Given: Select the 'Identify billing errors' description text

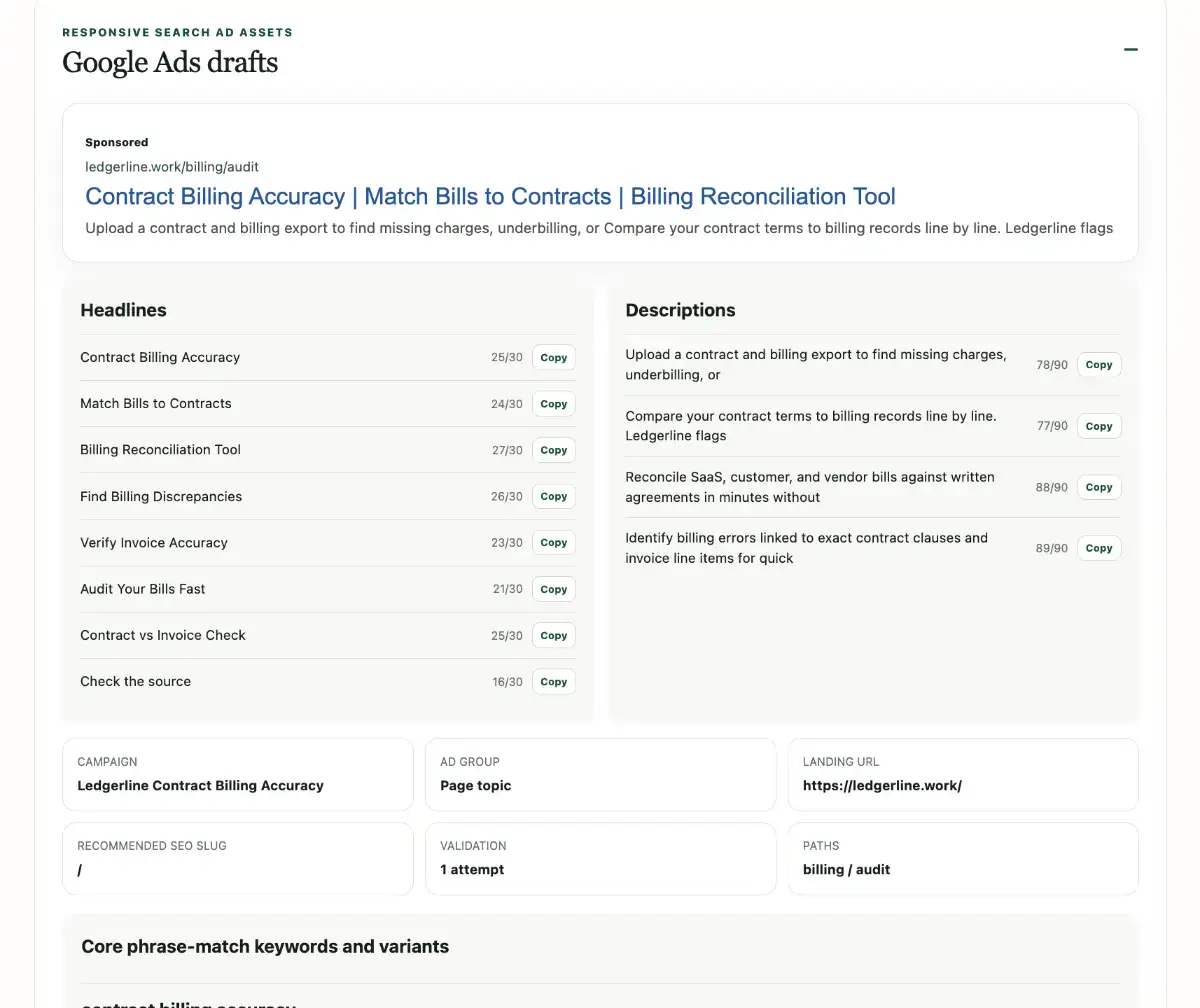Looking at the screenshot, I should (807, 548).
